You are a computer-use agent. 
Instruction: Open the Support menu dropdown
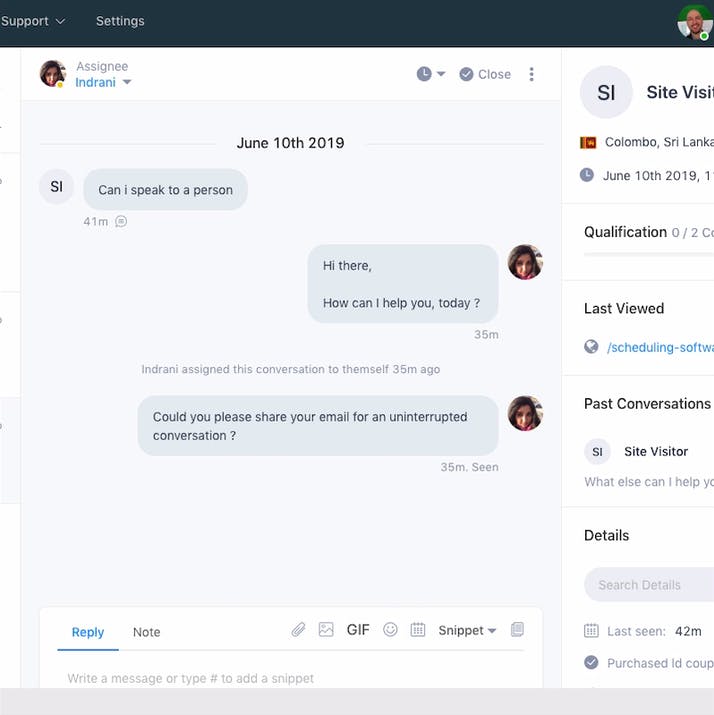(x=33, y=21)
